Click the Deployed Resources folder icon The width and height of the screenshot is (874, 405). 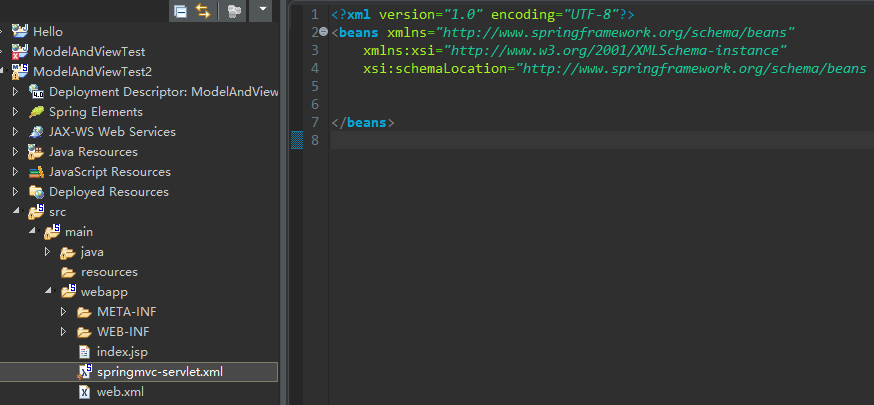tap(36, 192)
